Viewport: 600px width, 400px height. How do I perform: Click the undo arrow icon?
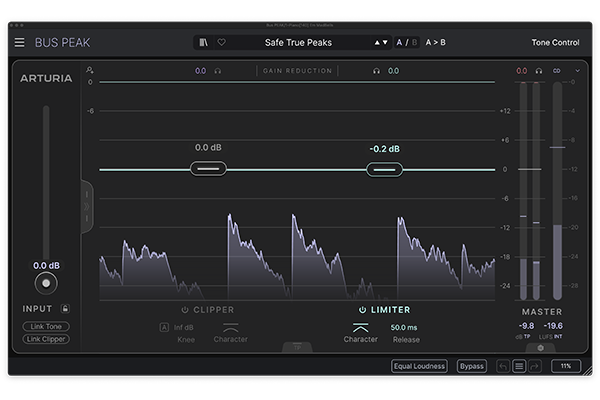click(503, 366)
